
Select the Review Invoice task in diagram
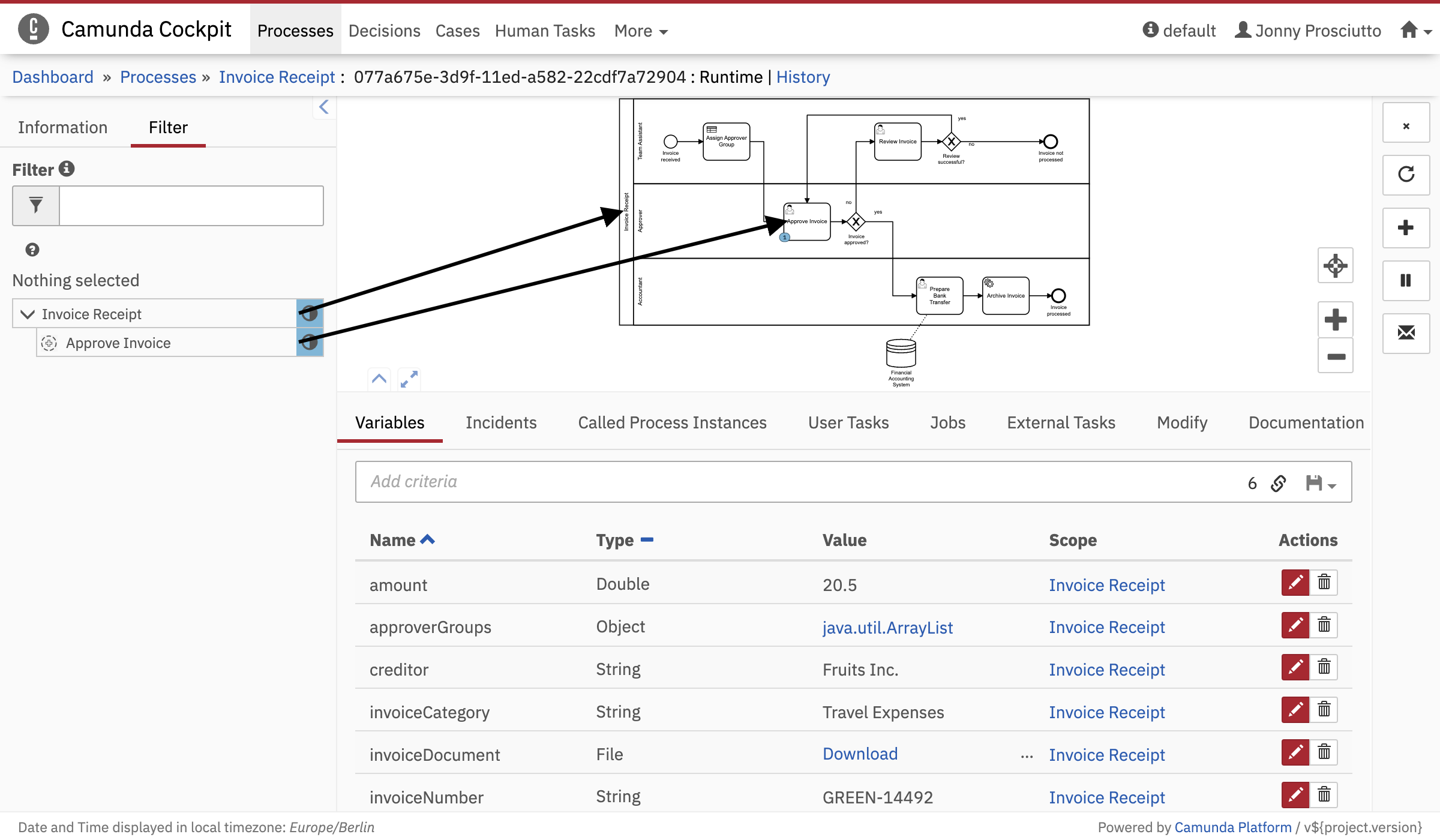point(898,142)
